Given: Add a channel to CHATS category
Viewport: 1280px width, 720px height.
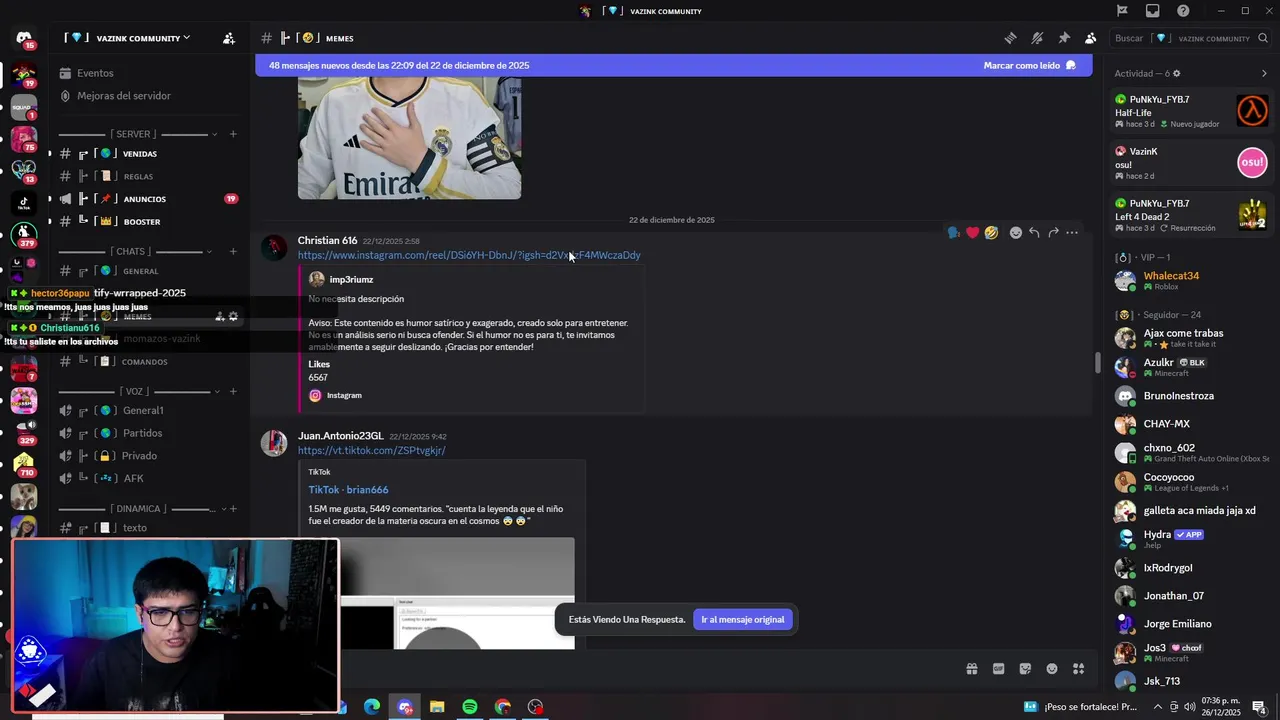Looking at the screenshot, I should 233,251.
